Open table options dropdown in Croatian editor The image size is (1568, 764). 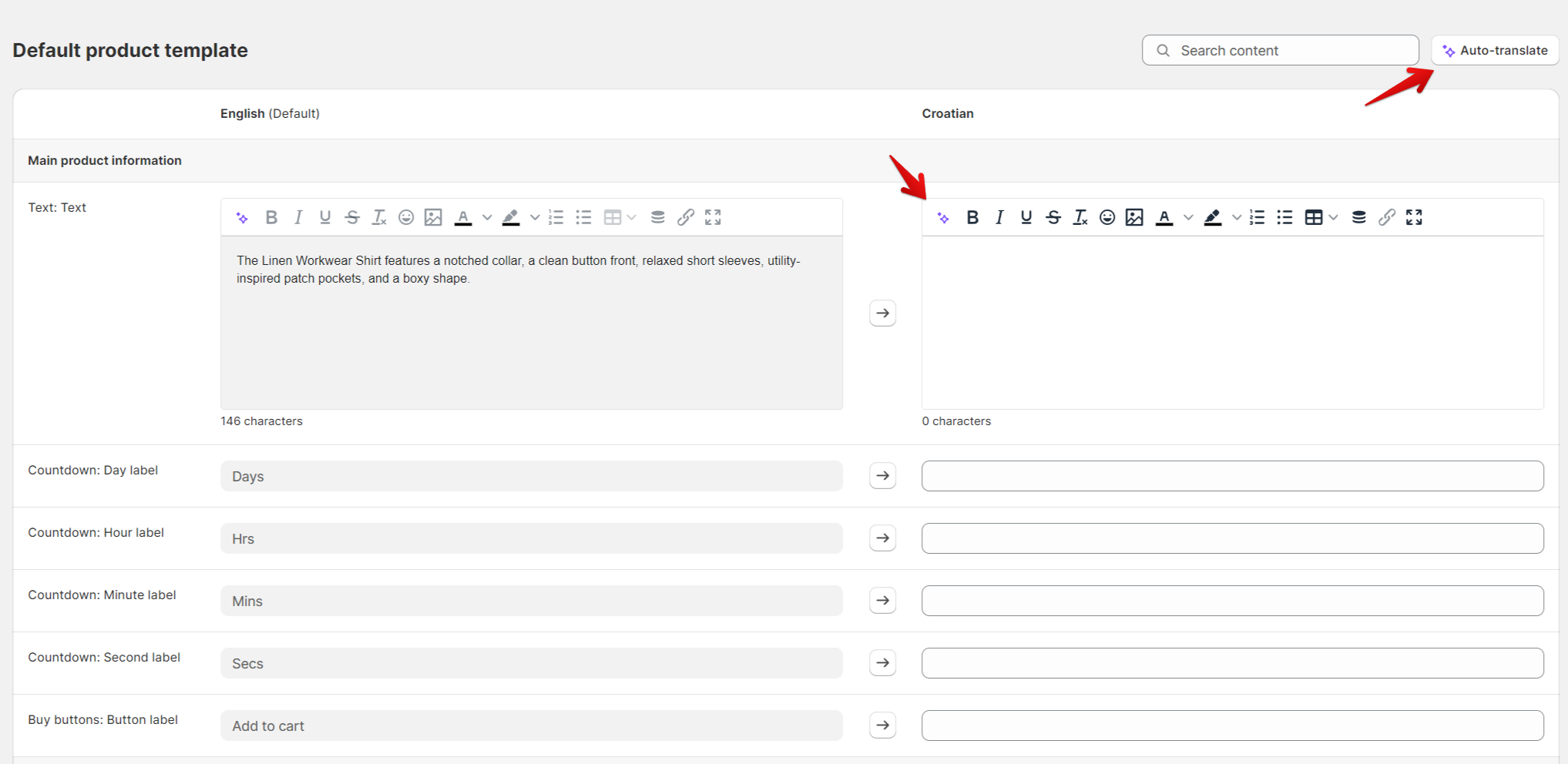point(1334,218)
